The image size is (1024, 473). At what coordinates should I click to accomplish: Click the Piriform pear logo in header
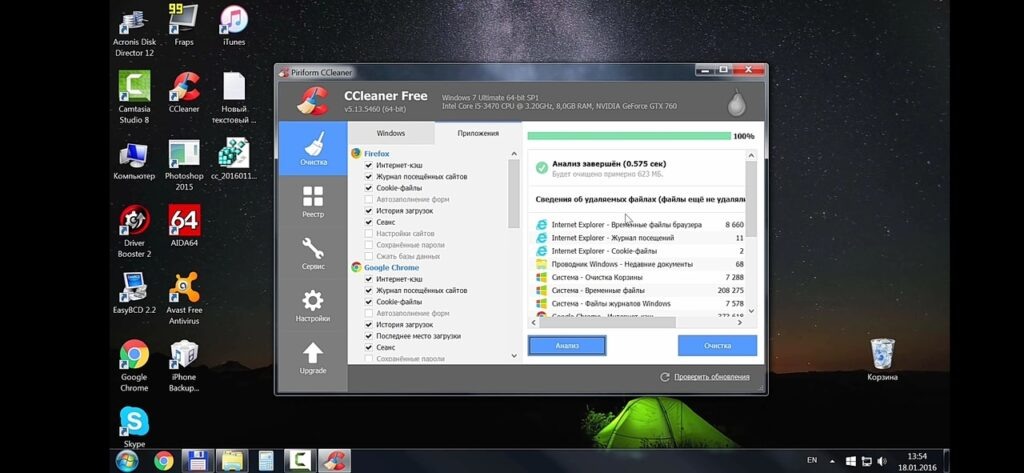click(737, 102)
